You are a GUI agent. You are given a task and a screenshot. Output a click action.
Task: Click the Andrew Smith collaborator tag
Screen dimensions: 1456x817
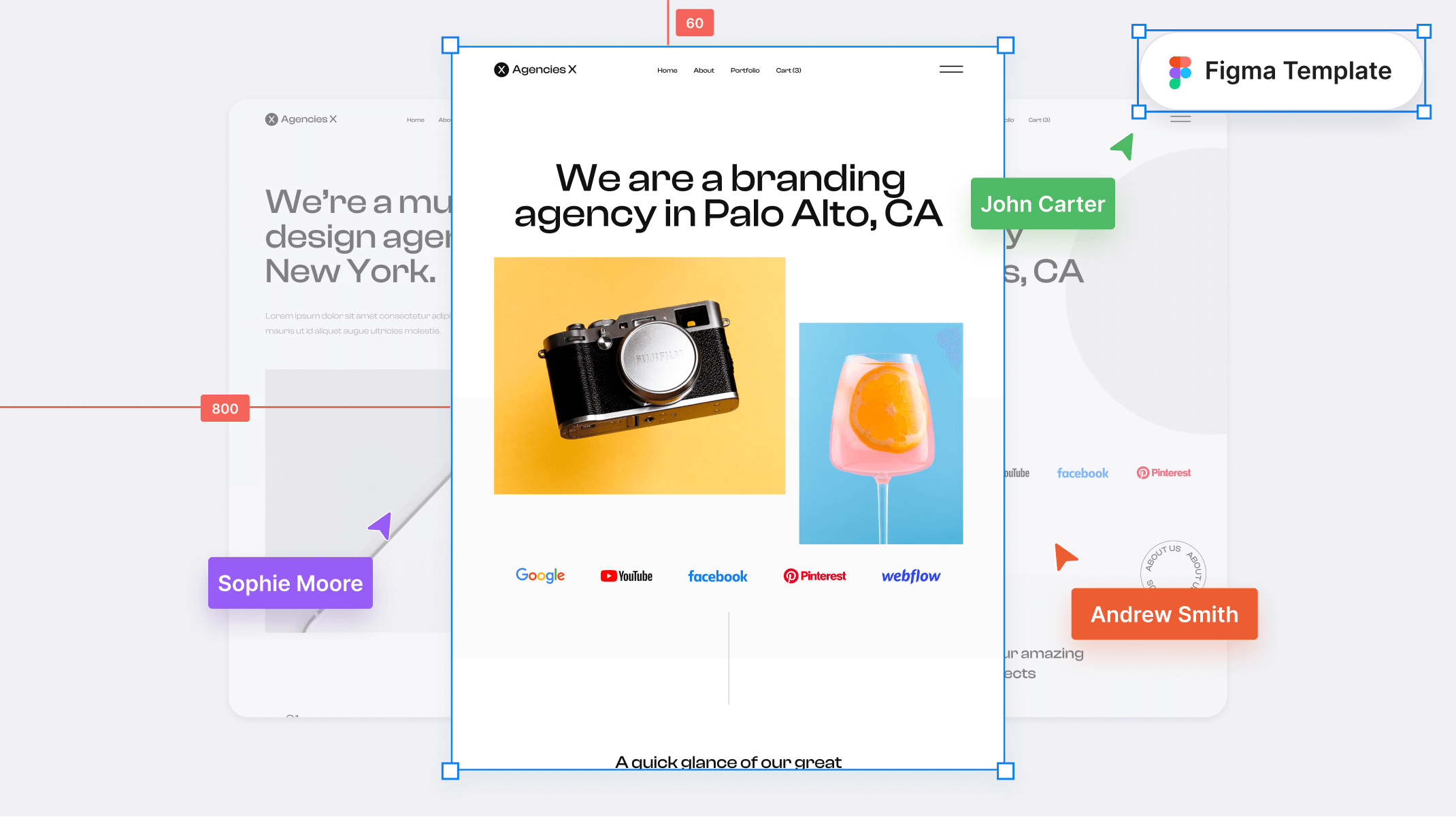tap(1164, 614)
